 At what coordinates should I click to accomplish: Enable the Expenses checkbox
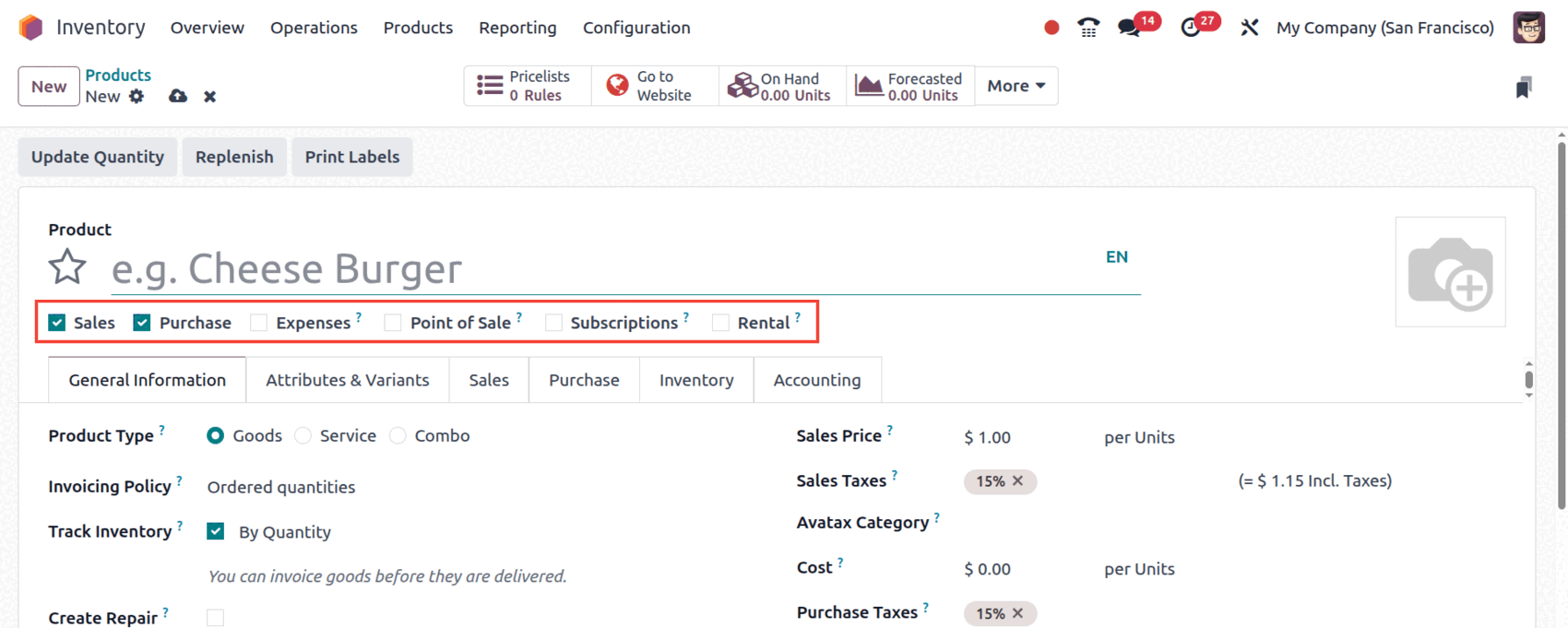coord(259,323)
